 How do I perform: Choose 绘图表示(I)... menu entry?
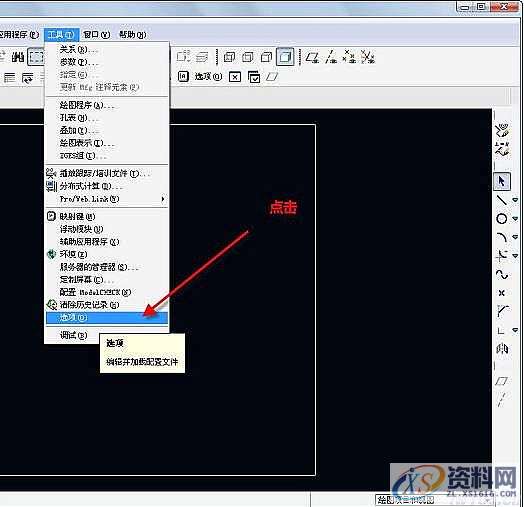pos(107,143)
